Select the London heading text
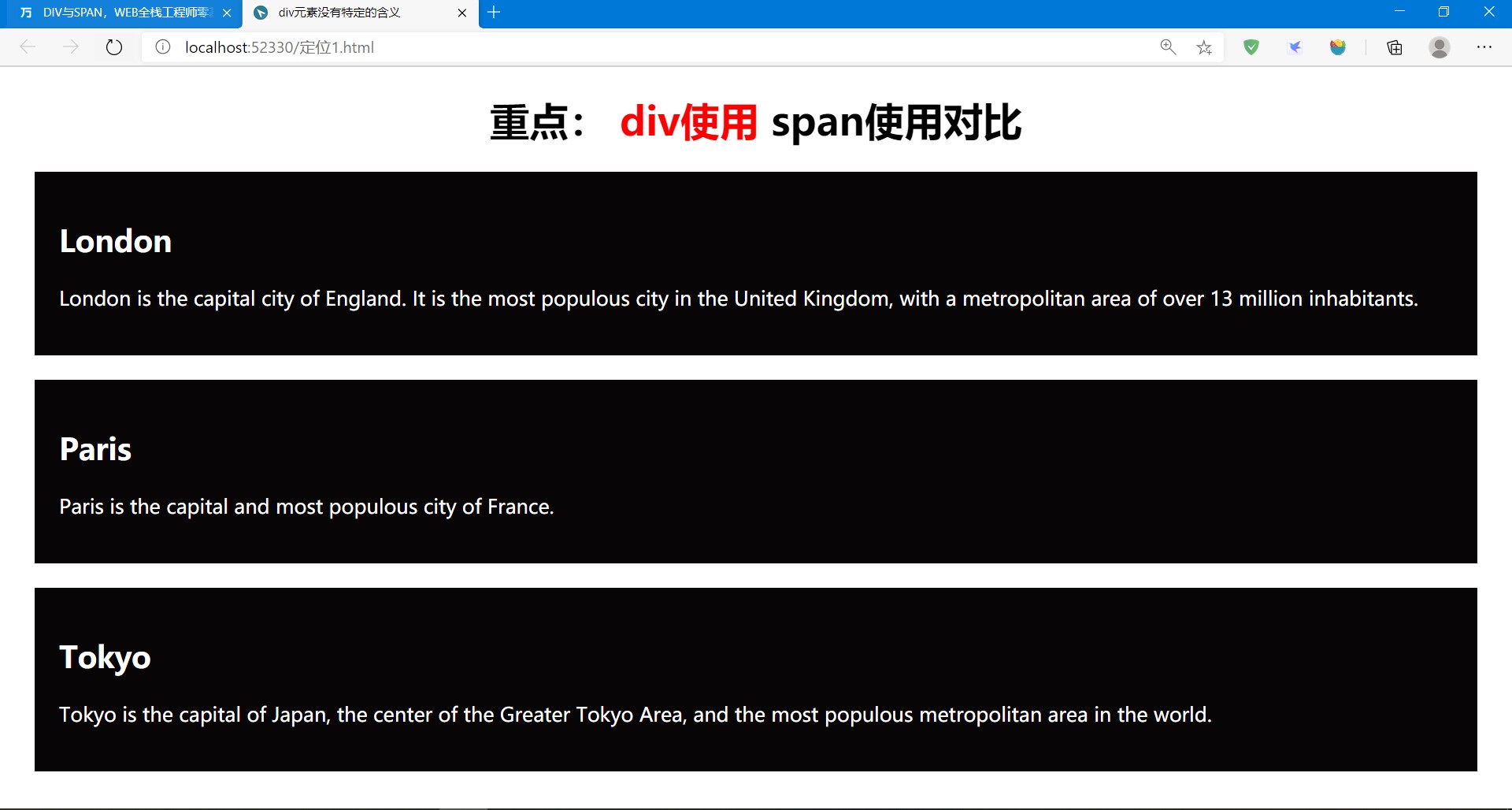 click(x=115, y=240)
